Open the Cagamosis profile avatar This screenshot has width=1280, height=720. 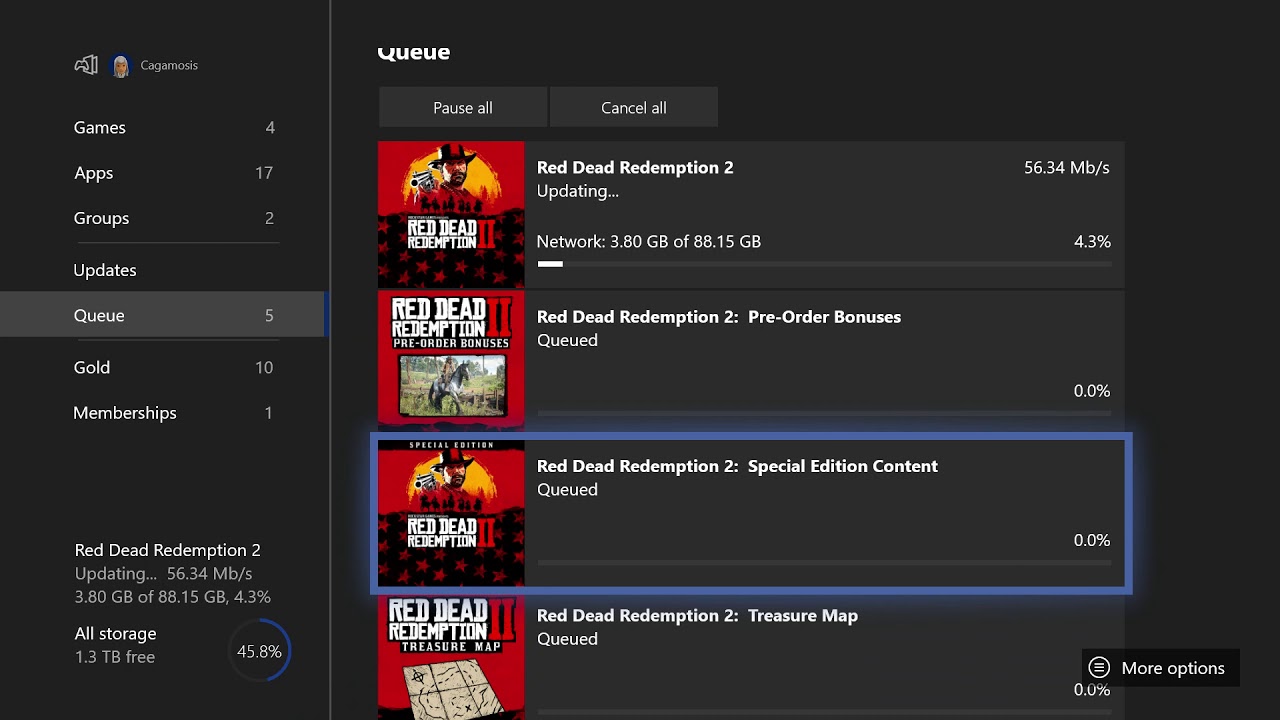coord(121,65)
